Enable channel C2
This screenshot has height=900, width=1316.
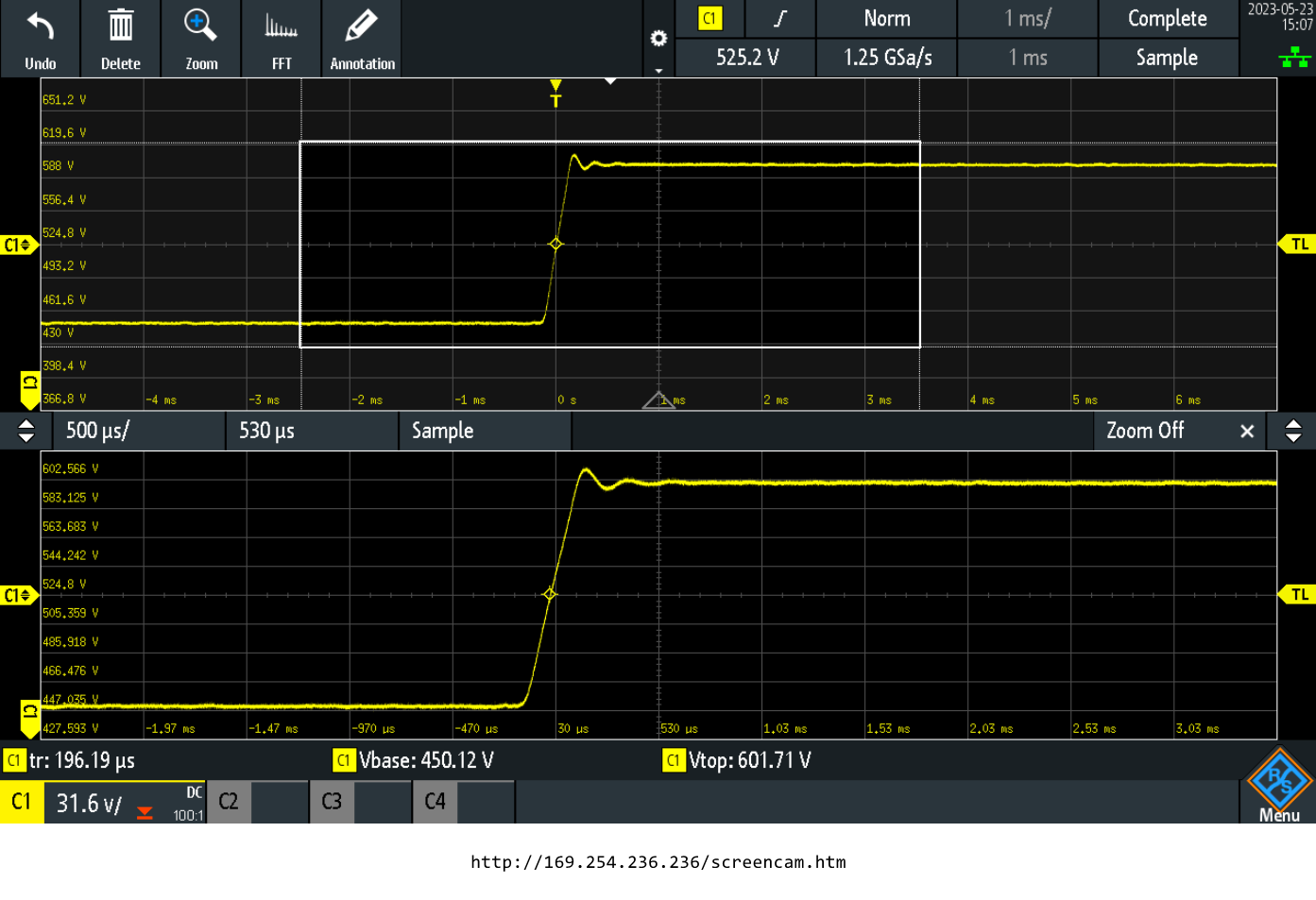pos(229,800)
